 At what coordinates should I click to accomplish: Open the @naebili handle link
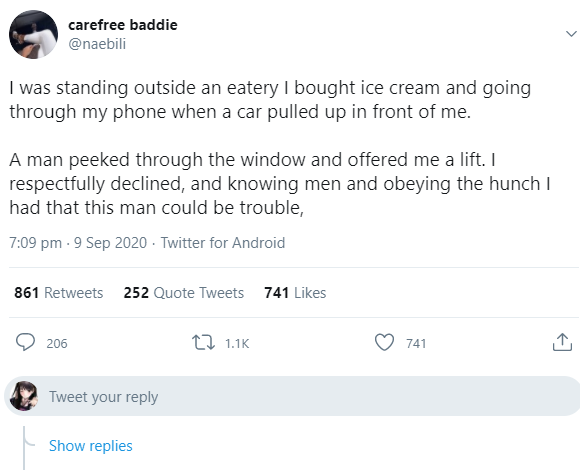(97, 44)
